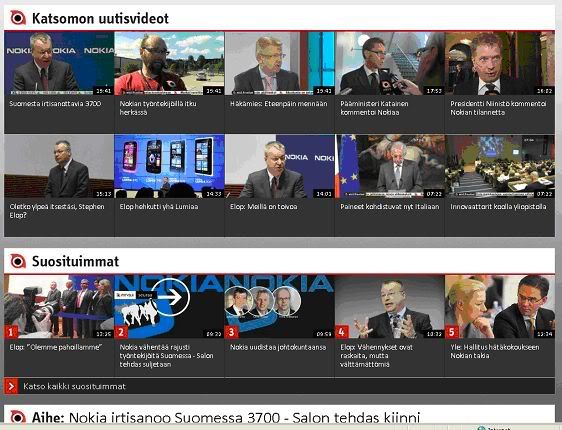Open video thumbnail 'Suomesta irtisanottavia 3700'
The height and width of the screenshot is (430, 562).
(59, 63)
